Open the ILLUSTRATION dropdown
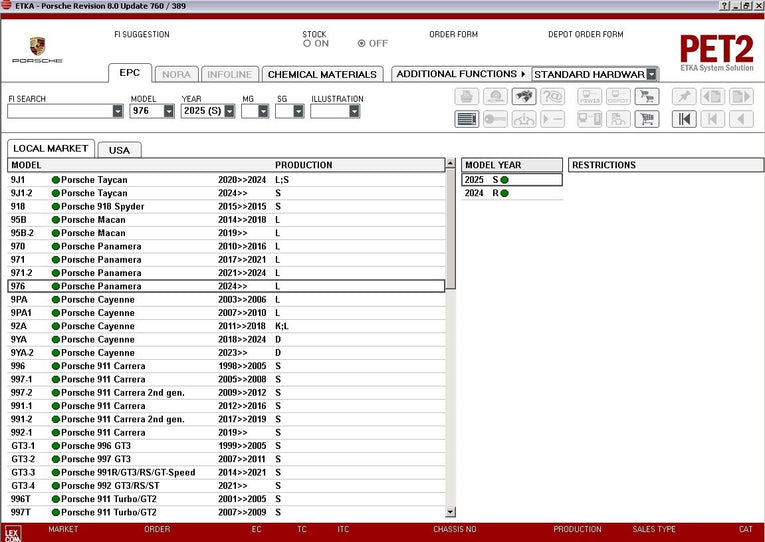The width and height of the screenshot is (765, 542). pyautogui.click(x=354, y=112)
